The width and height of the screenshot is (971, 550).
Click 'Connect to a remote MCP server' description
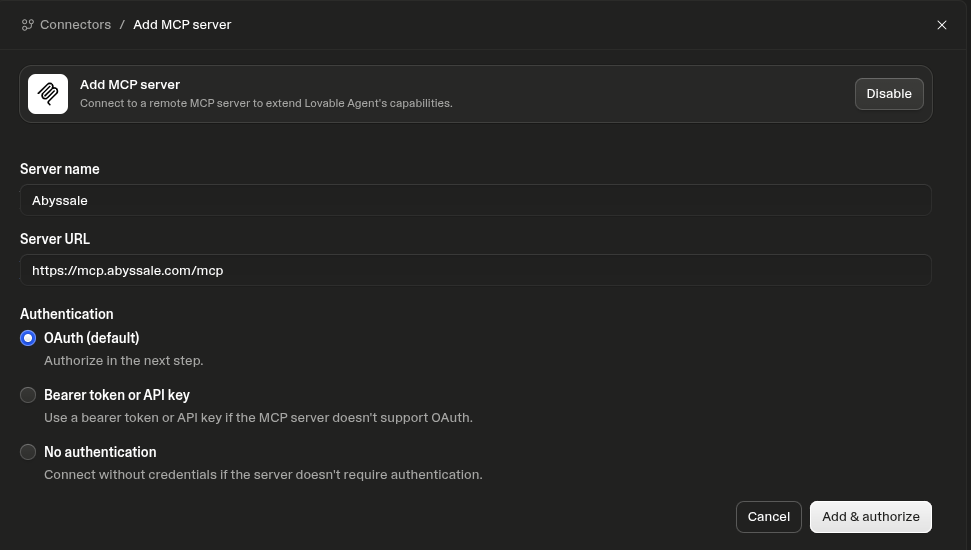(266, 103)
